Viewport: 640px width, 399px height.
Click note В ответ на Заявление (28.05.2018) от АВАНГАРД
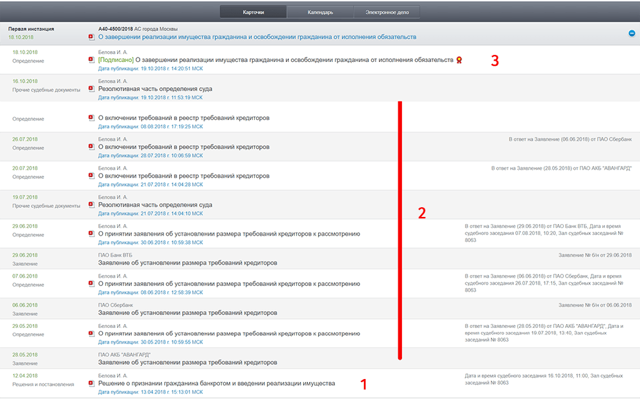click(561, 168)
